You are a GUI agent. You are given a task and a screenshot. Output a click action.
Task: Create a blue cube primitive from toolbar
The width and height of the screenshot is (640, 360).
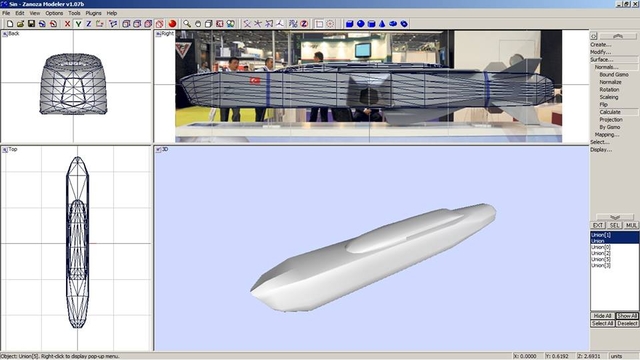pyautogui.click(x=349, y=24)
